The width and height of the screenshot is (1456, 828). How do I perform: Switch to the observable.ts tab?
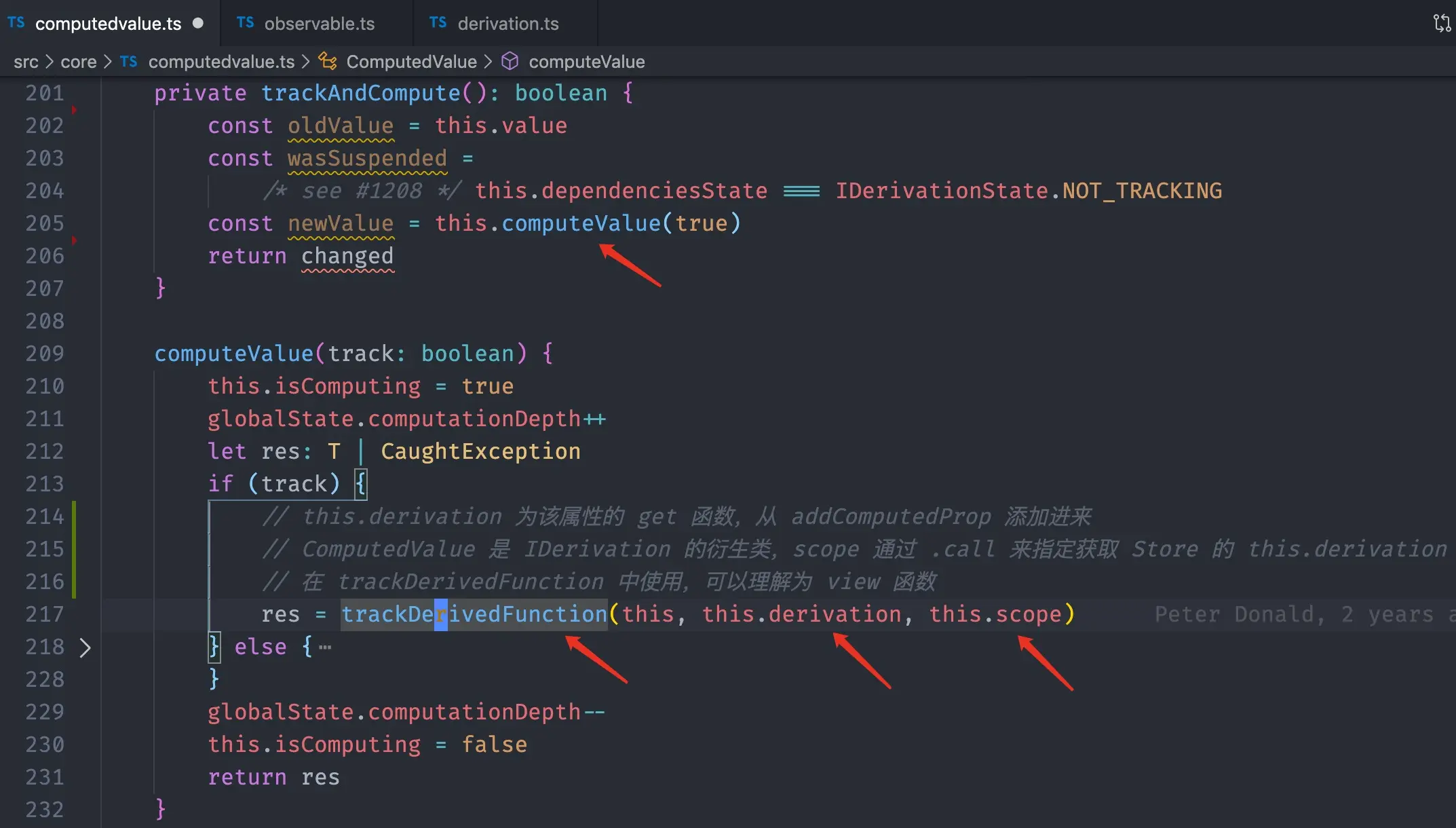tap(319, 24)
